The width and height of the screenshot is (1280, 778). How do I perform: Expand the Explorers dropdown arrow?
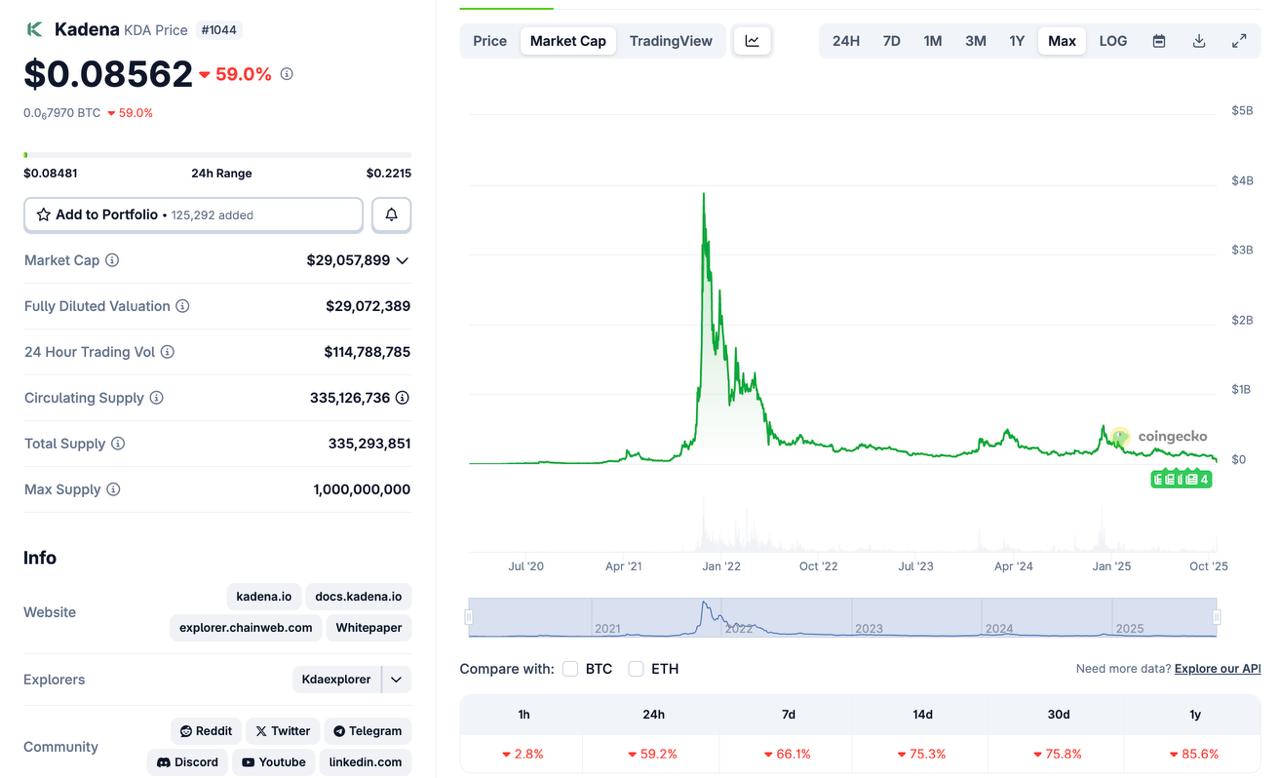396,680
